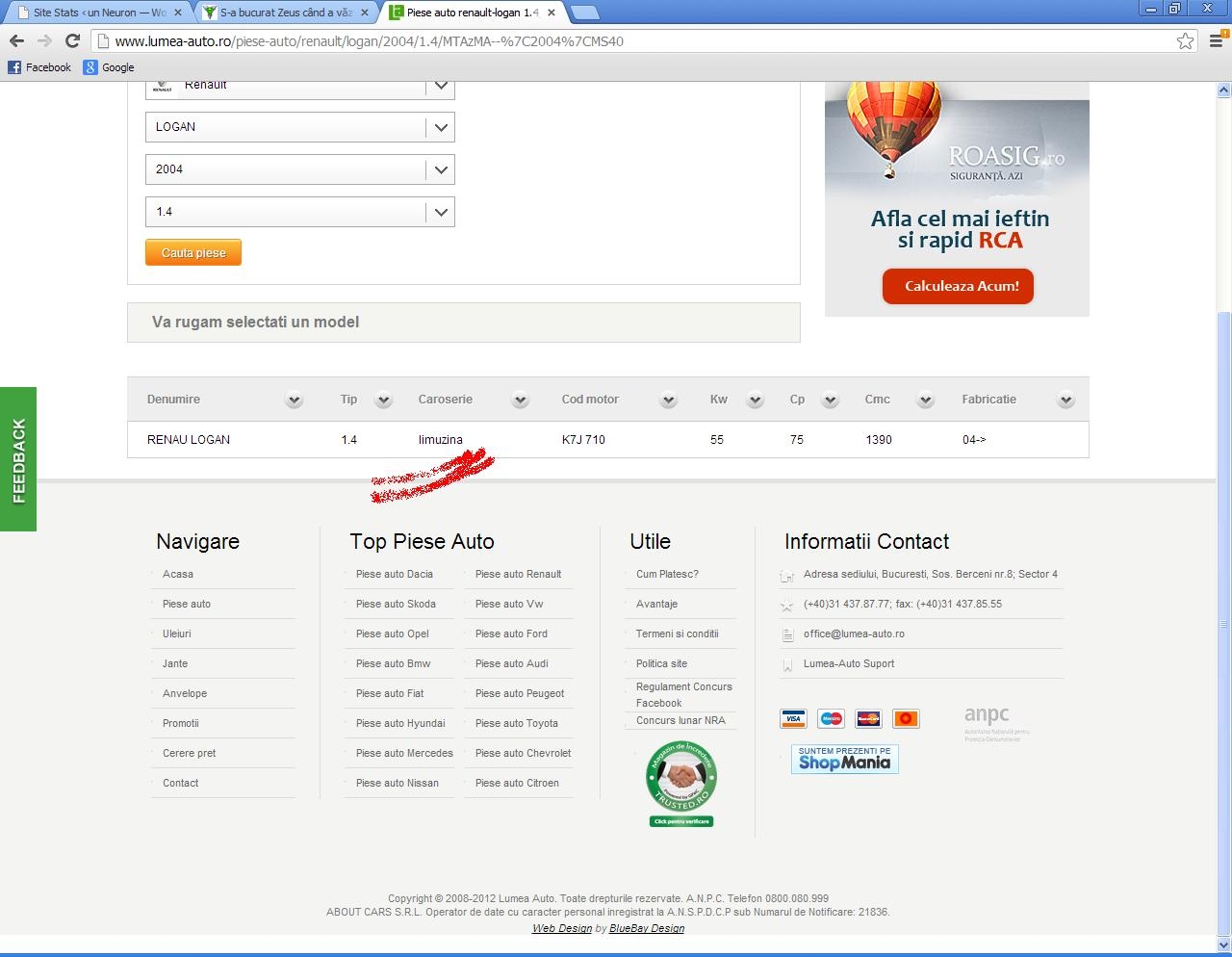The height and width of the screenshot is (957, 1232).
Task: Open Piese auto Renault link
Action: pos(518,574)
